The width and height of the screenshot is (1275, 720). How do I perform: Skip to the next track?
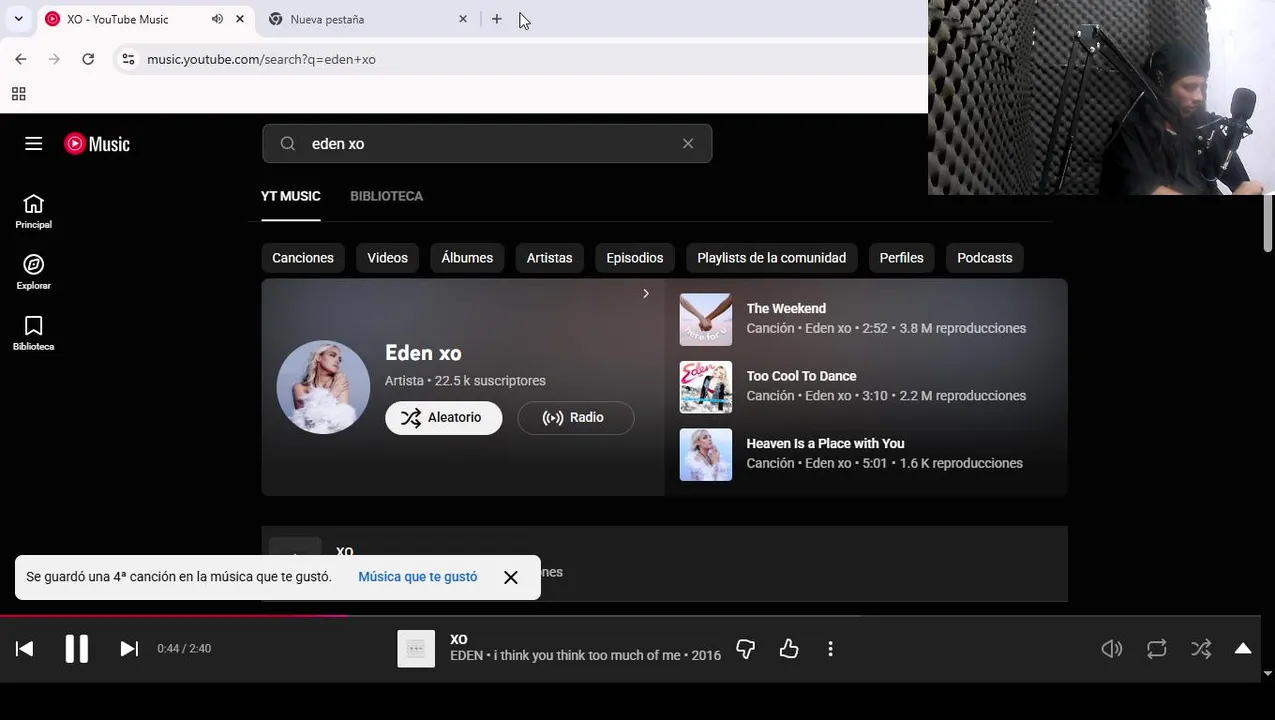[x=129, y=649]
